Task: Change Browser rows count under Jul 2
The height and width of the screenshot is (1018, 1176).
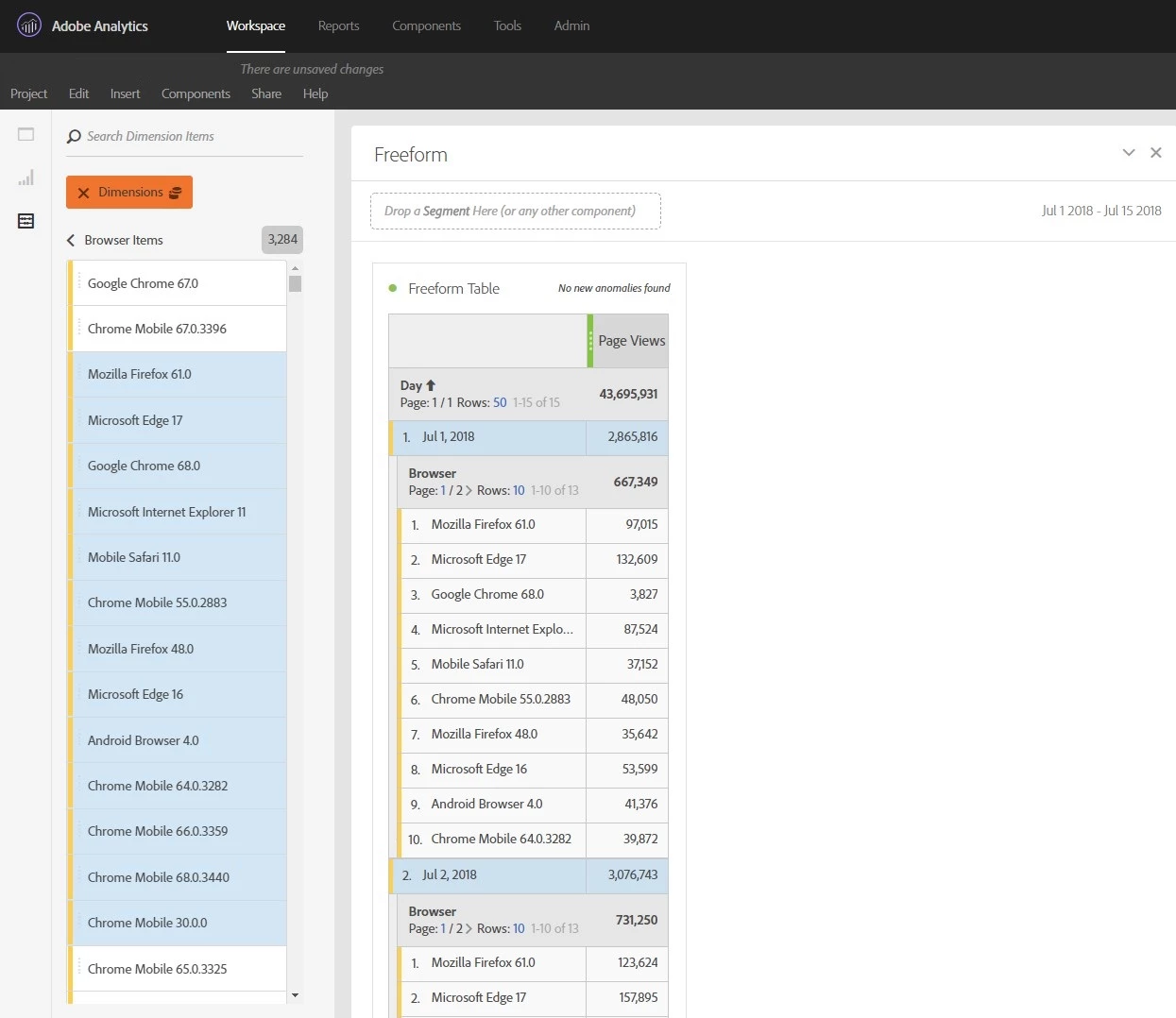Action: click(x=519, y=928)
